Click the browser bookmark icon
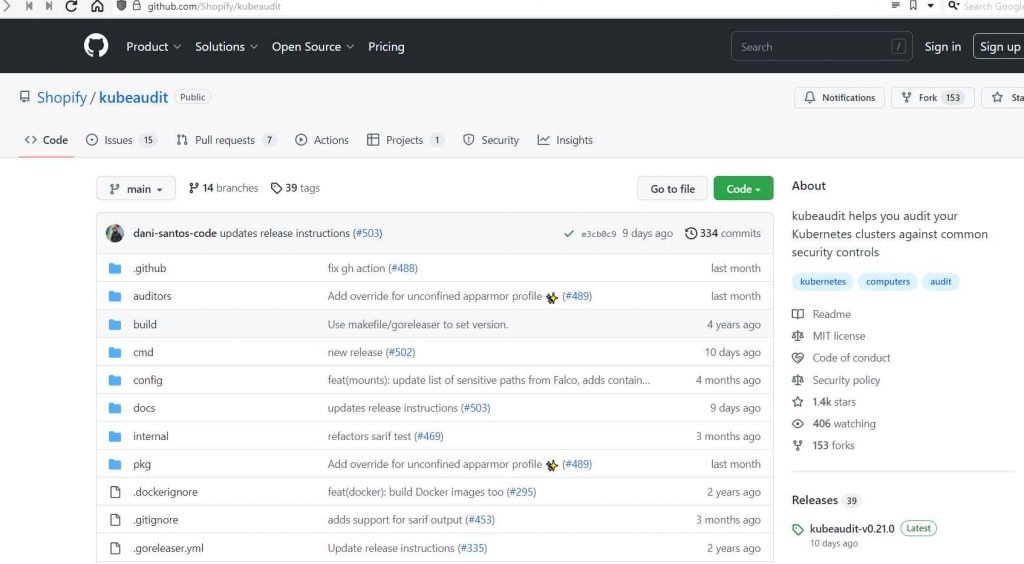 tap(913, 6)
